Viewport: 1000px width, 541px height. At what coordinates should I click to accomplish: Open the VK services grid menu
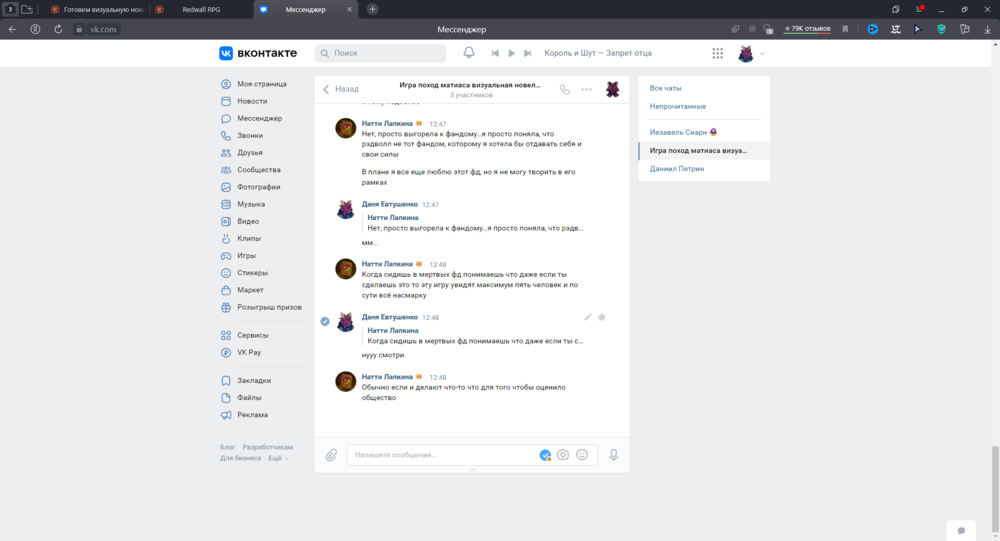[717, 54]
